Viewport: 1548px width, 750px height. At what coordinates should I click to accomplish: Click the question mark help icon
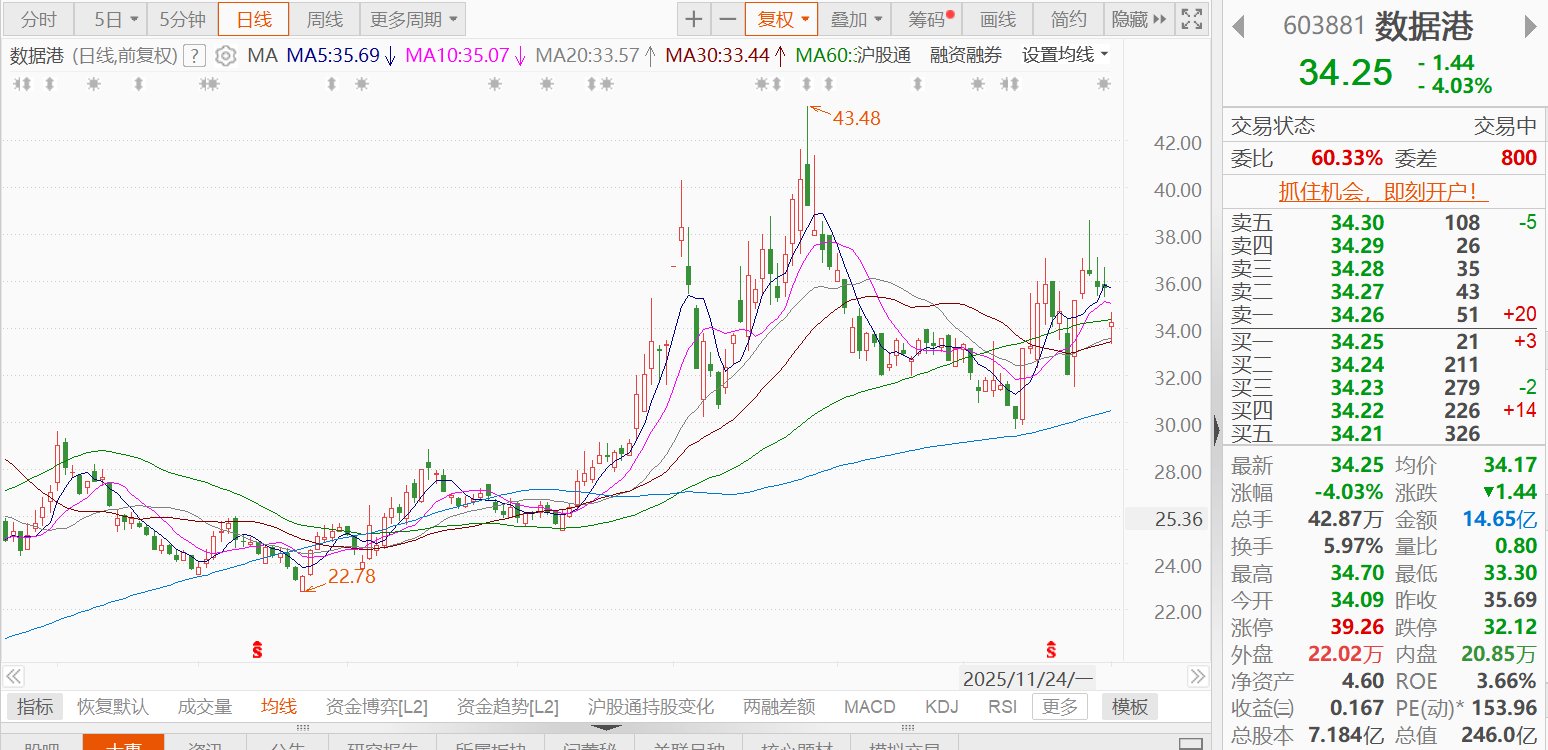196,56
